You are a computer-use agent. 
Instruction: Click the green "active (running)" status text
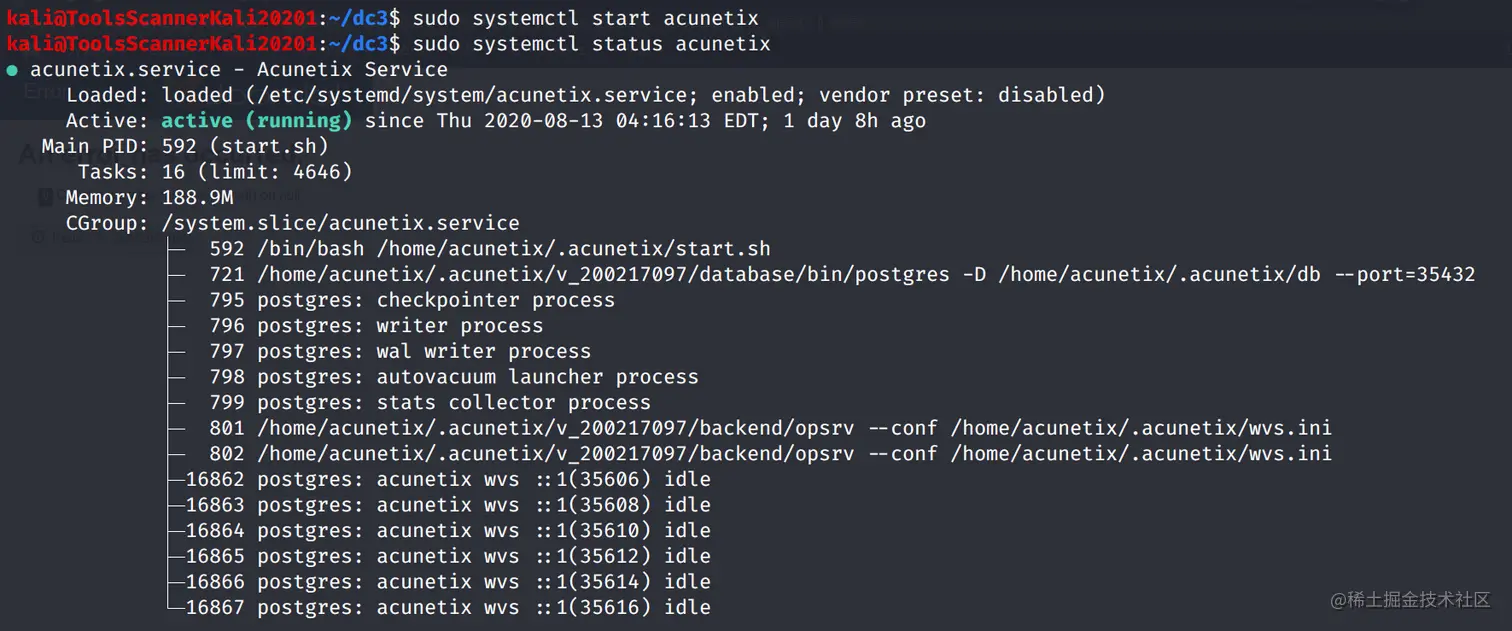point(256,121)
